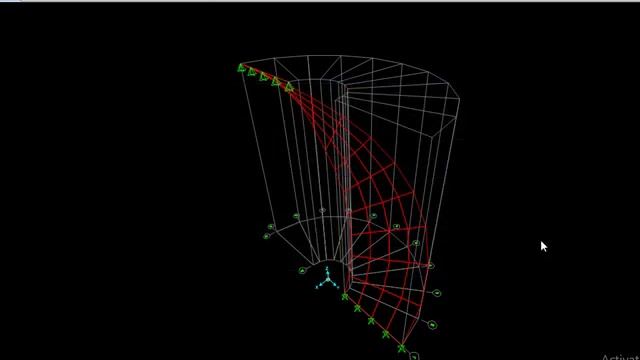Select the bottom restraint nearest the cyan axes

[x=345, y=297]
